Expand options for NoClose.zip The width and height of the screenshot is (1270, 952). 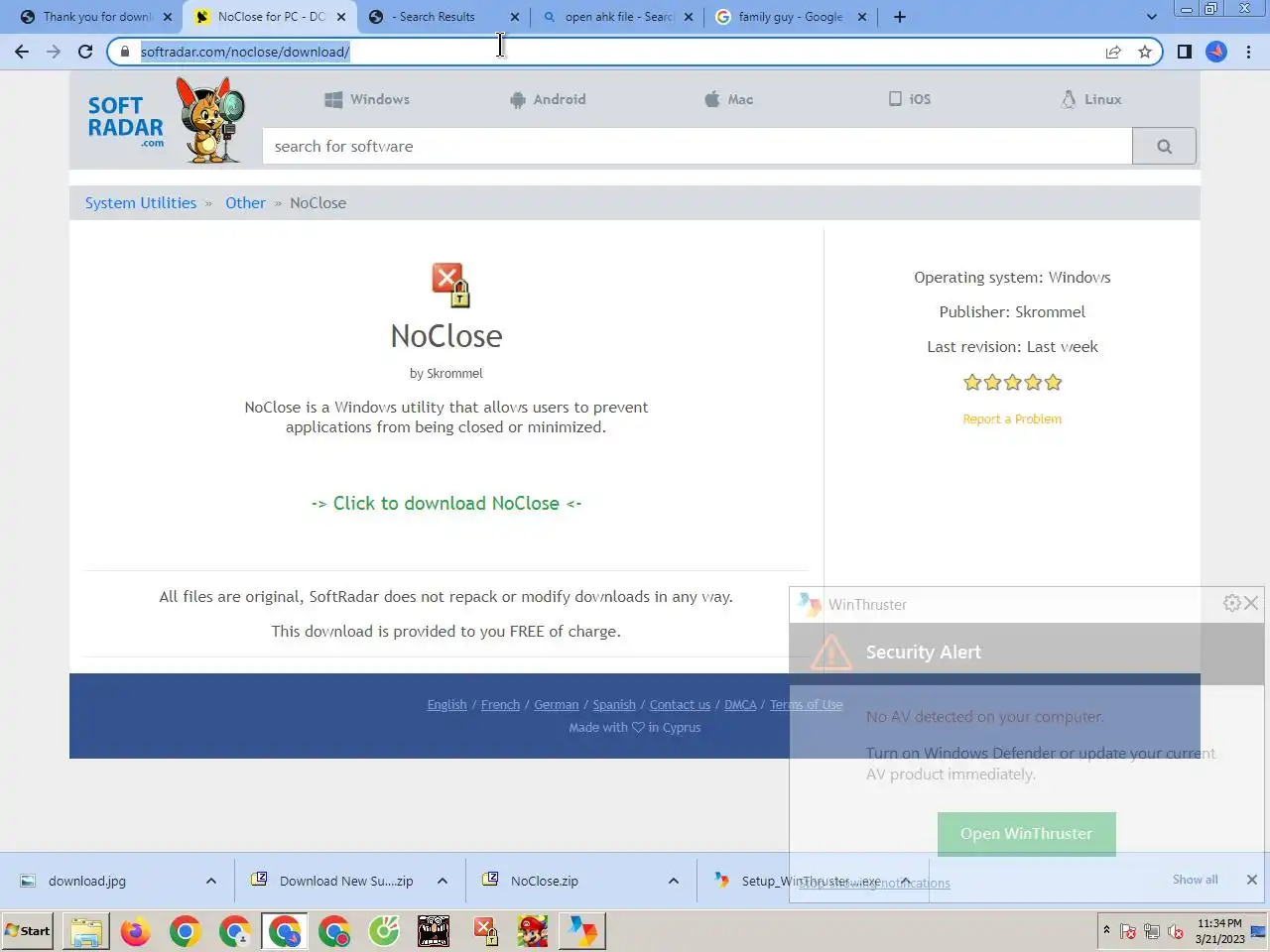click(x=674, y=881)
